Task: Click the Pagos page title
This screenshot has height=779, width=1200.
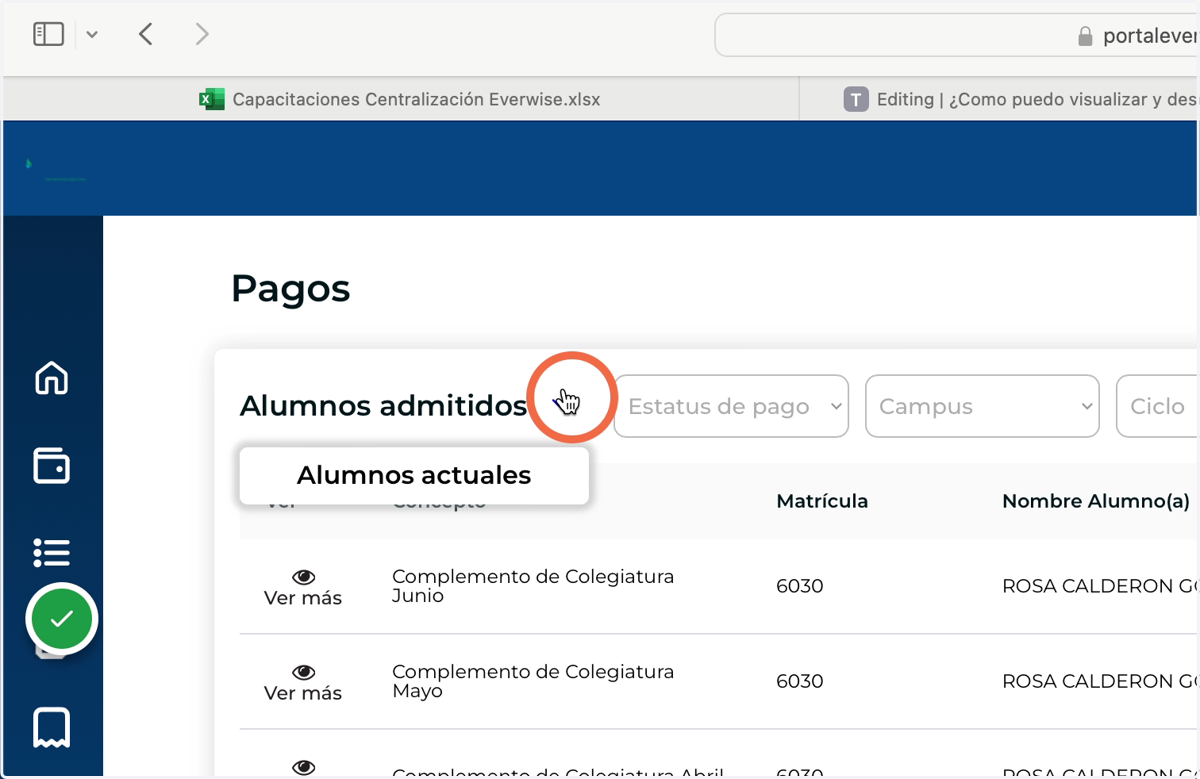Action: pyautogui.click(x=291, y=289)
